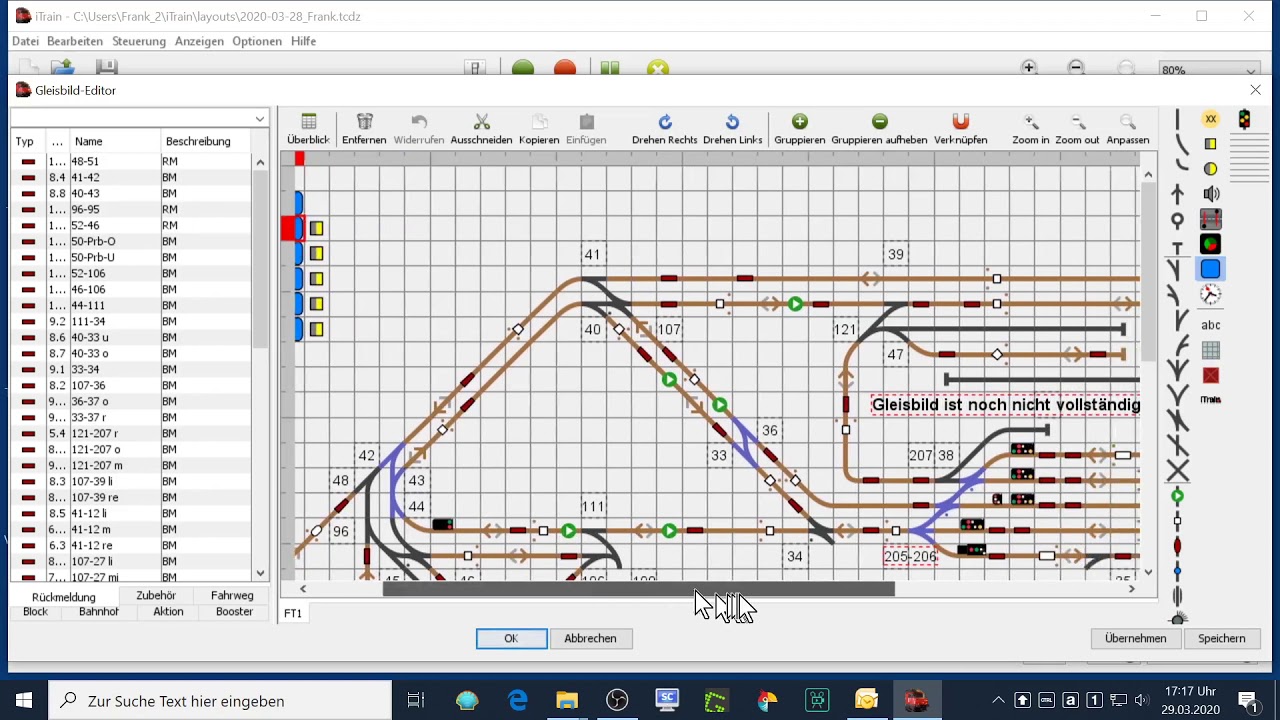Open the Anzeigen menu

coord(199,41)
